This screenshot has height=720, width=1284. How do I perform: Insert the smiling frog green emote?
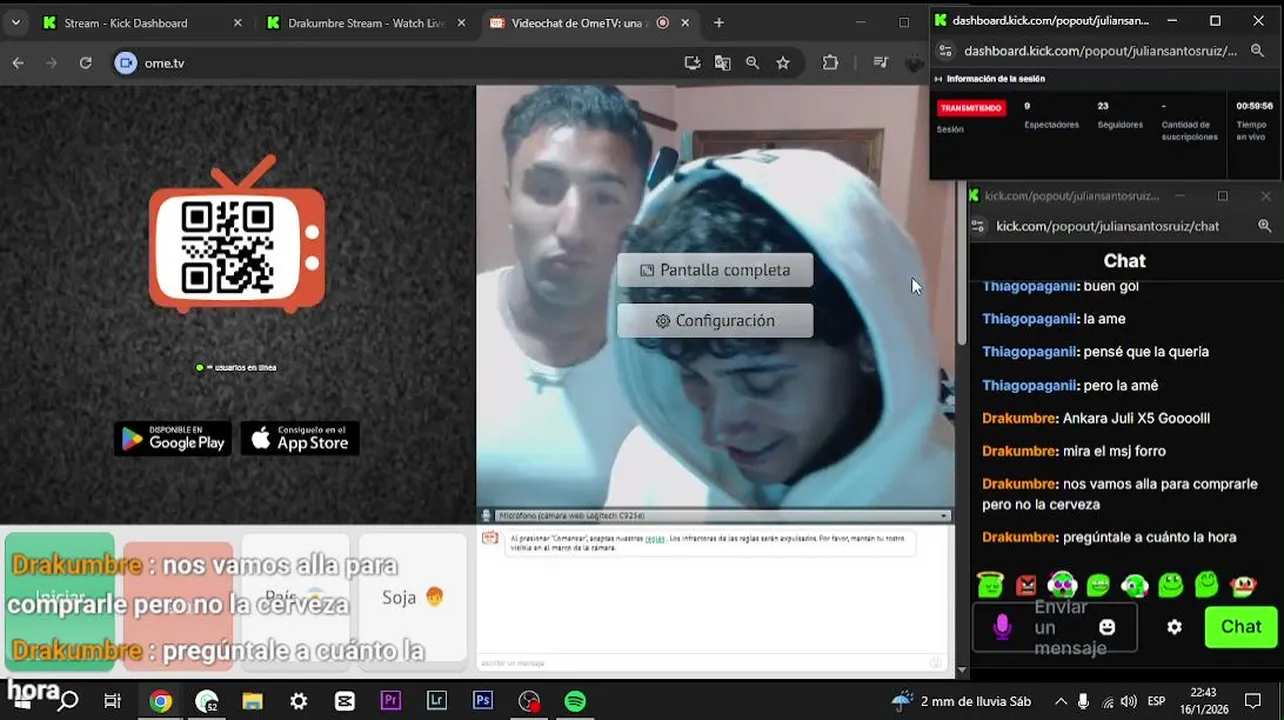pos(1170,584)
